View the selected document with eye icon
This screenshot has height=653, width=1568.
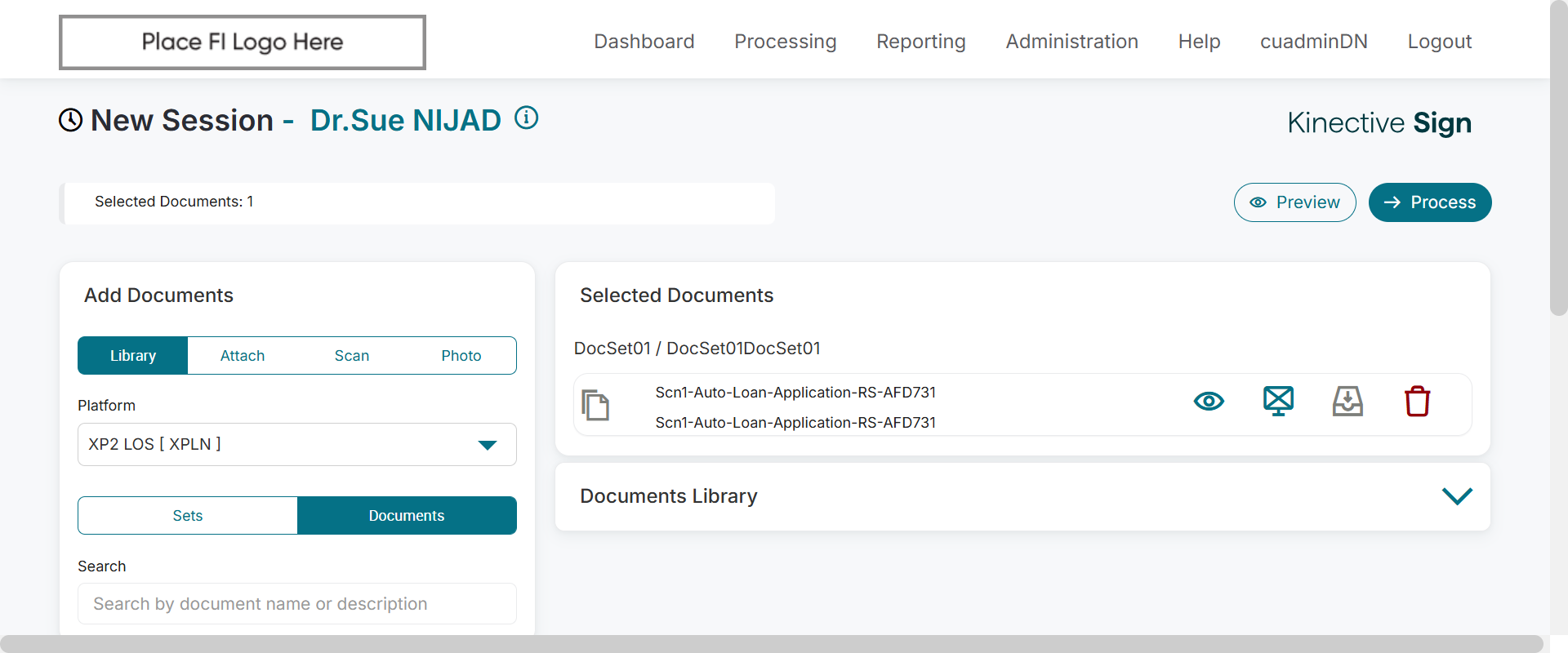coord(1209,402)
